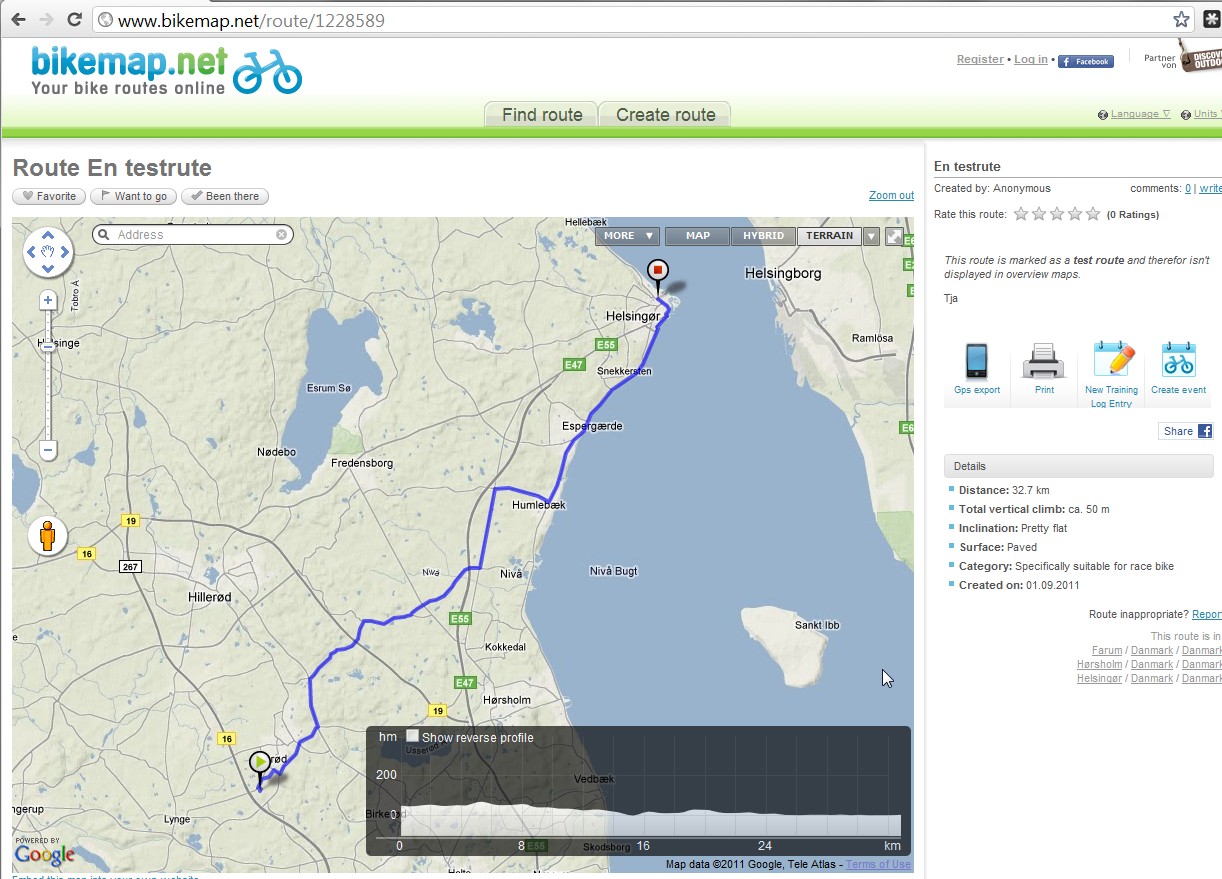Screen dimensions: 1222x879
Task: Toggle fullscreen map icon
Action: (x=894, y=236)
